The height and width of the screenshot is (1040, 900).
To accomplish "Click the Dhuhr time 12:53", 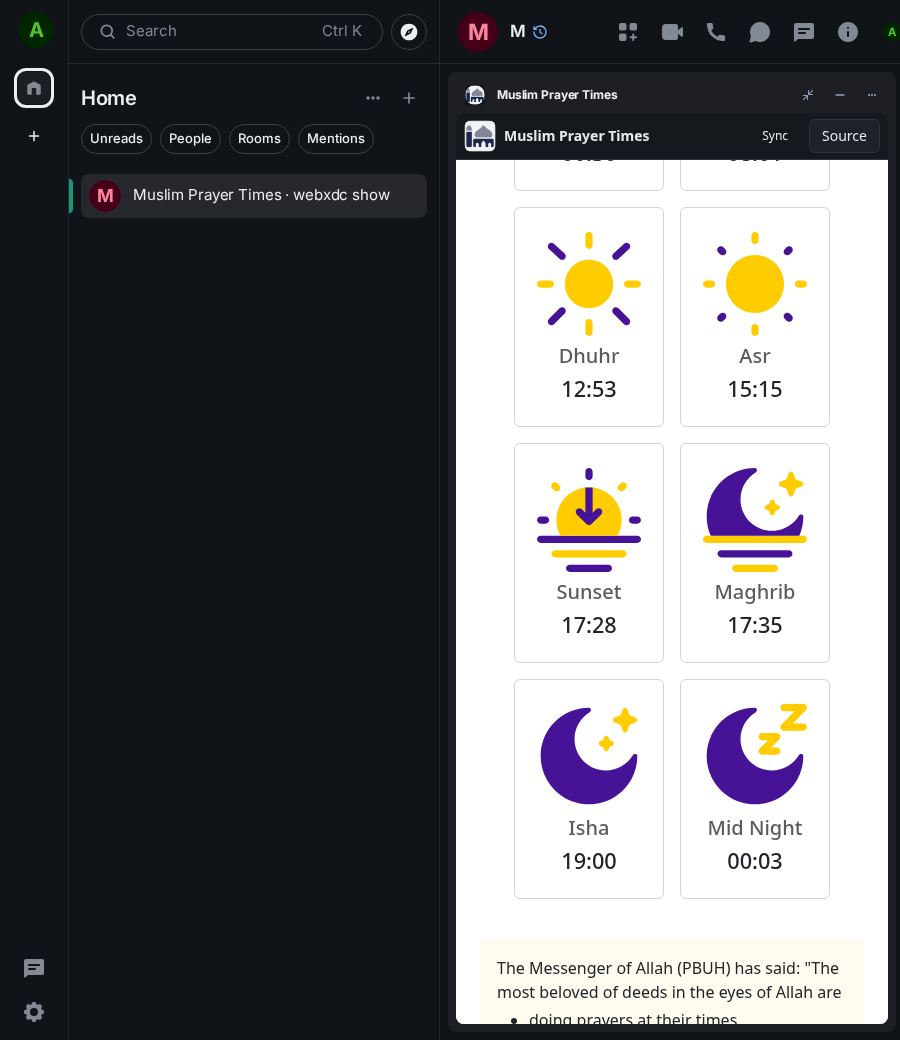I will (589, 389).
